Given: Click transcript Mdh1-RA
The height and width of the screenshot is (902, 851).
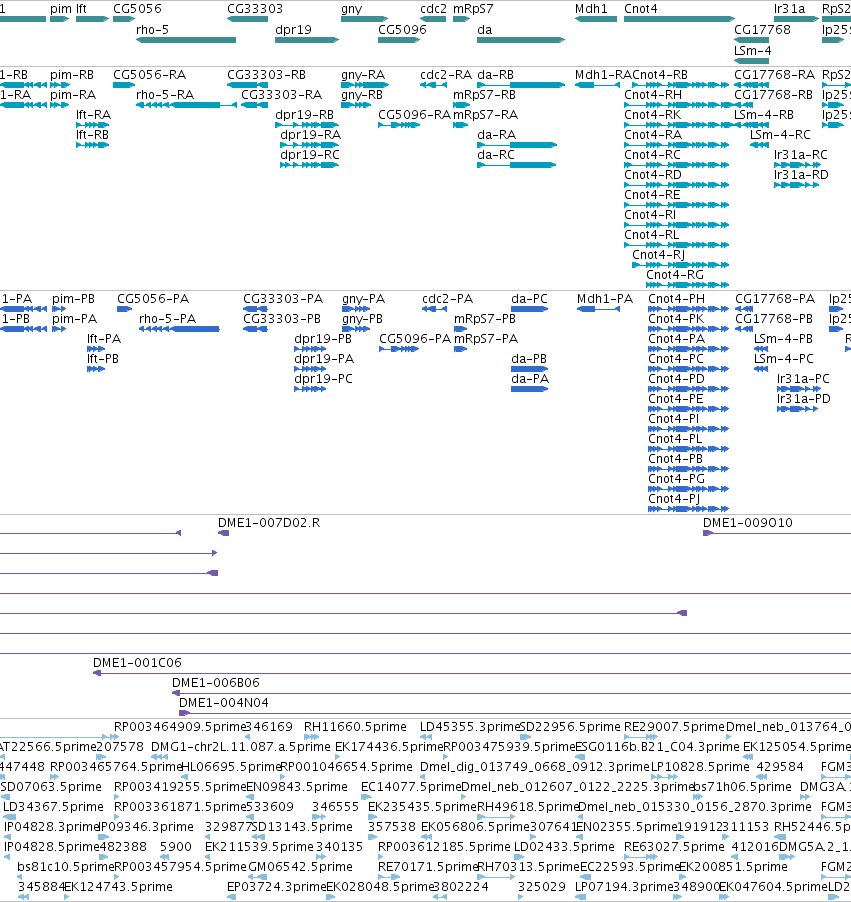Looking at the screenshot, I should pos(603,75).
